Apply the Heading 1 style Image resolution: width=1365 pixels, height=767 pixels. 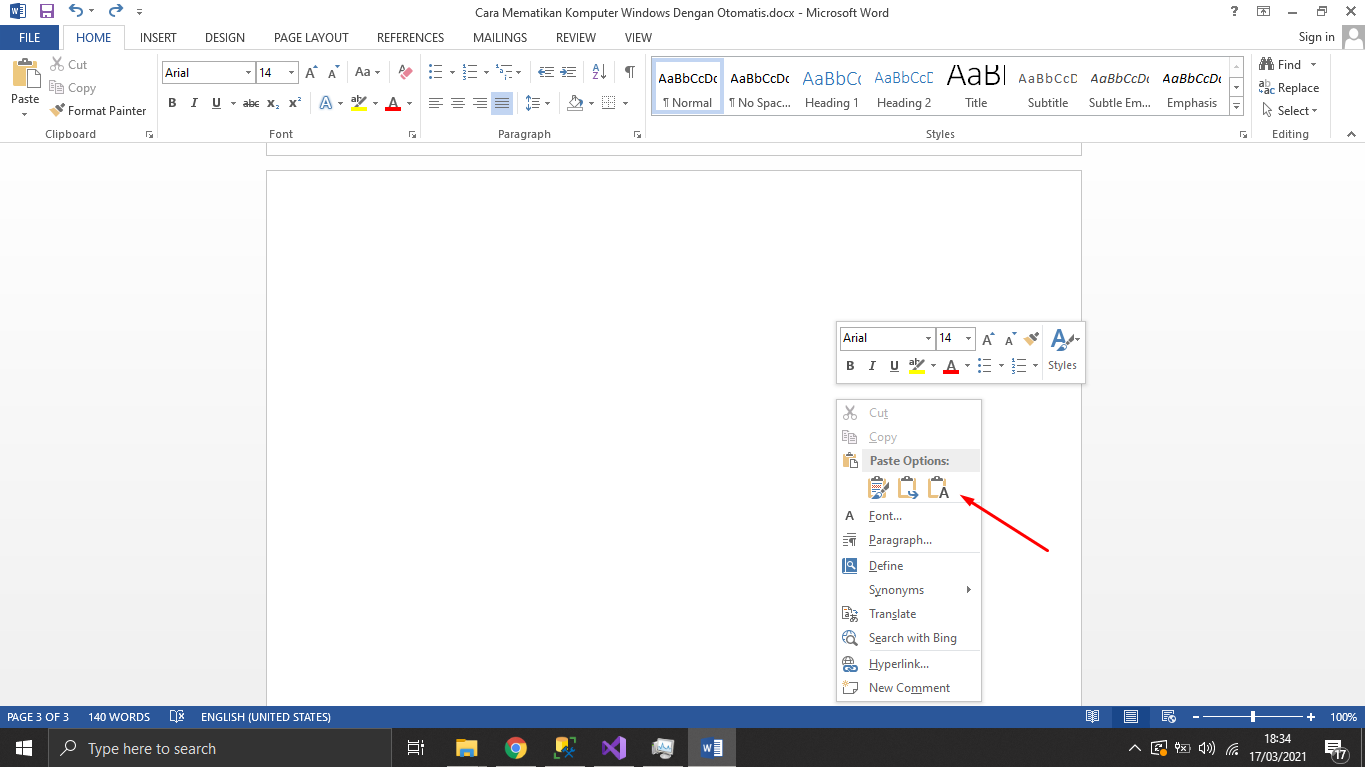click(832, 88)
